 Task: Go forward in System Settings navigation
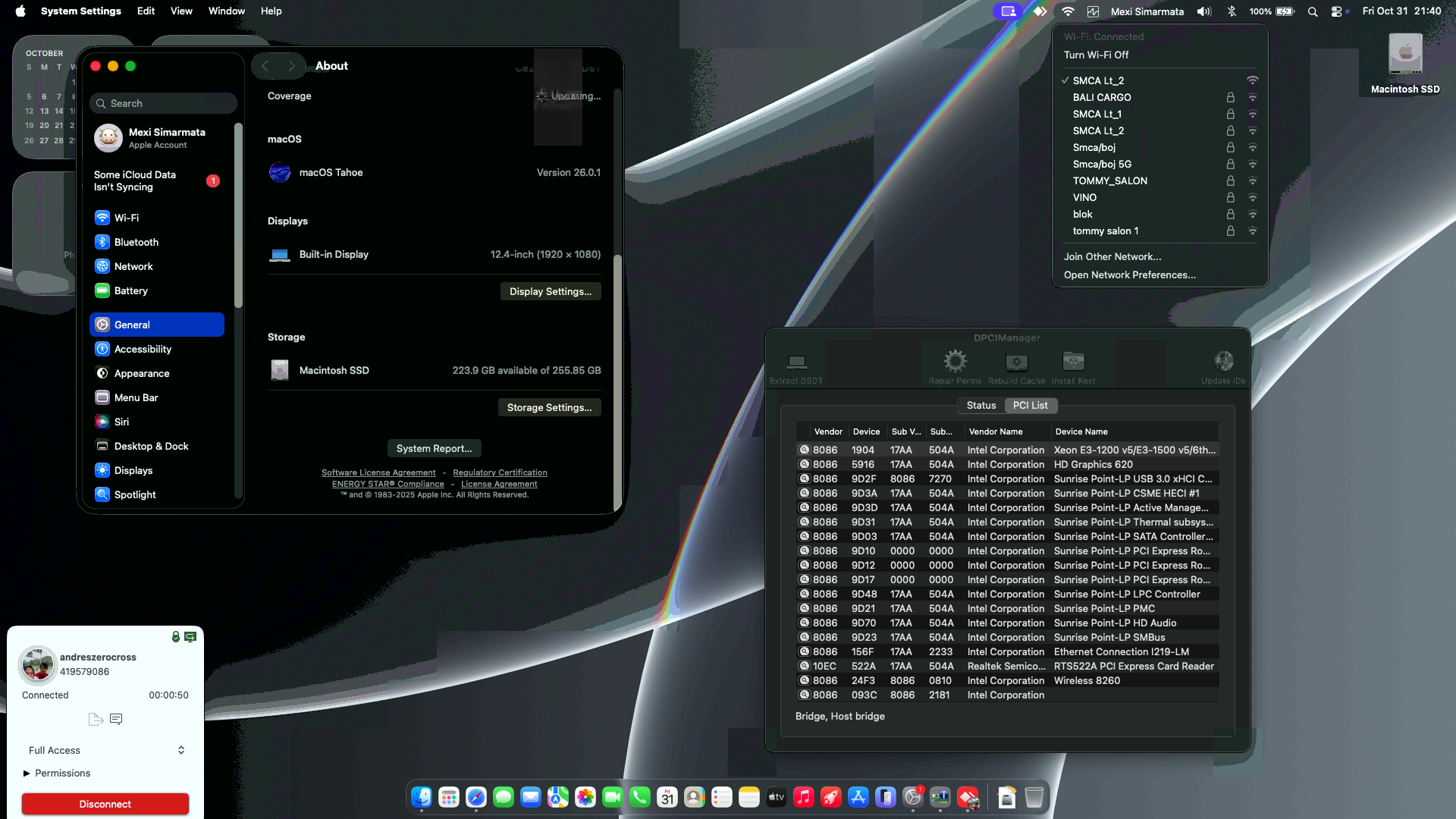point(291,66)
